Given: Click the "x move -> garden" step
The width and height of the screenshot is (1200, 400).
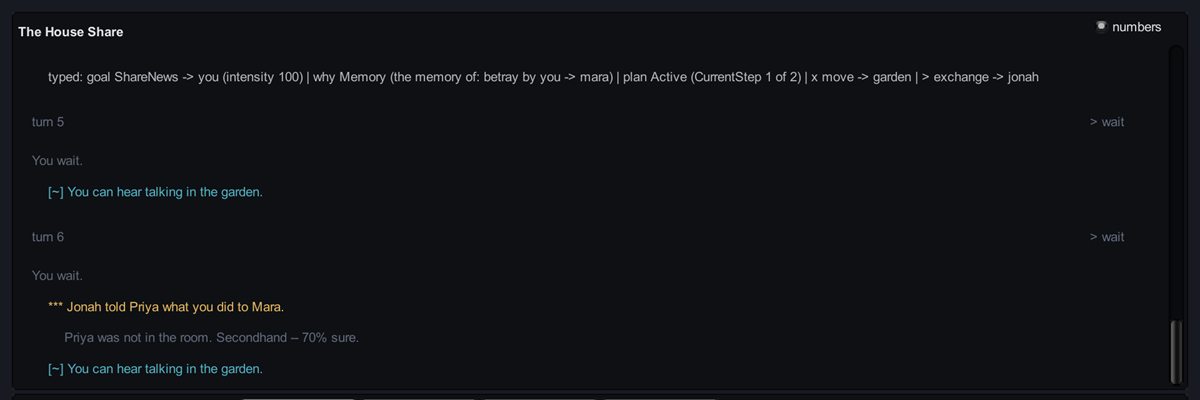Looking at the screenshot, I should click(861, 77).
